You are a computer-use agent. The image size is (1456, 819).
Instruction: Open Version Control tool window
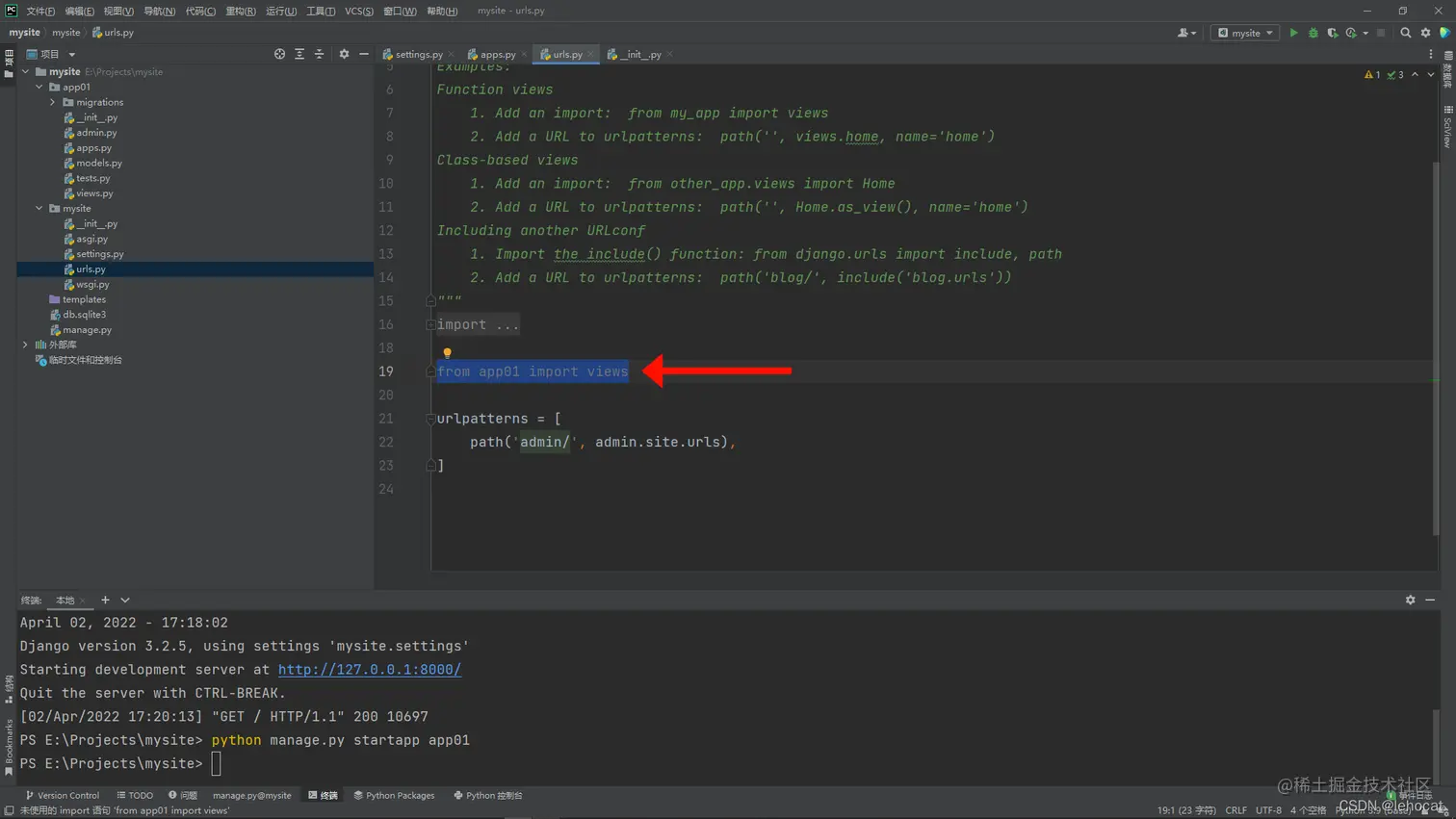pos(62,795)
